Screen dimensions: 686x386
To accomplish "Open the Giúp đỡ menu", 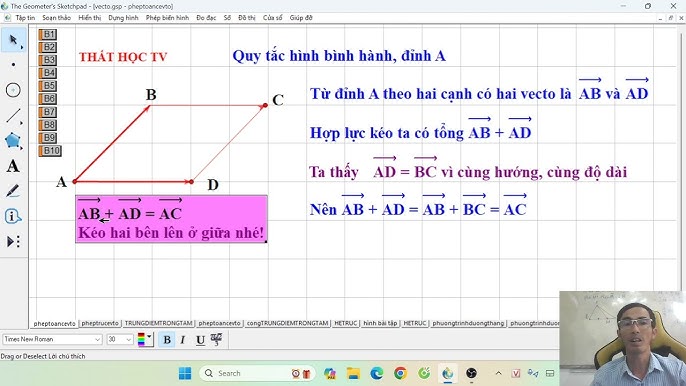I will point(301,18).
